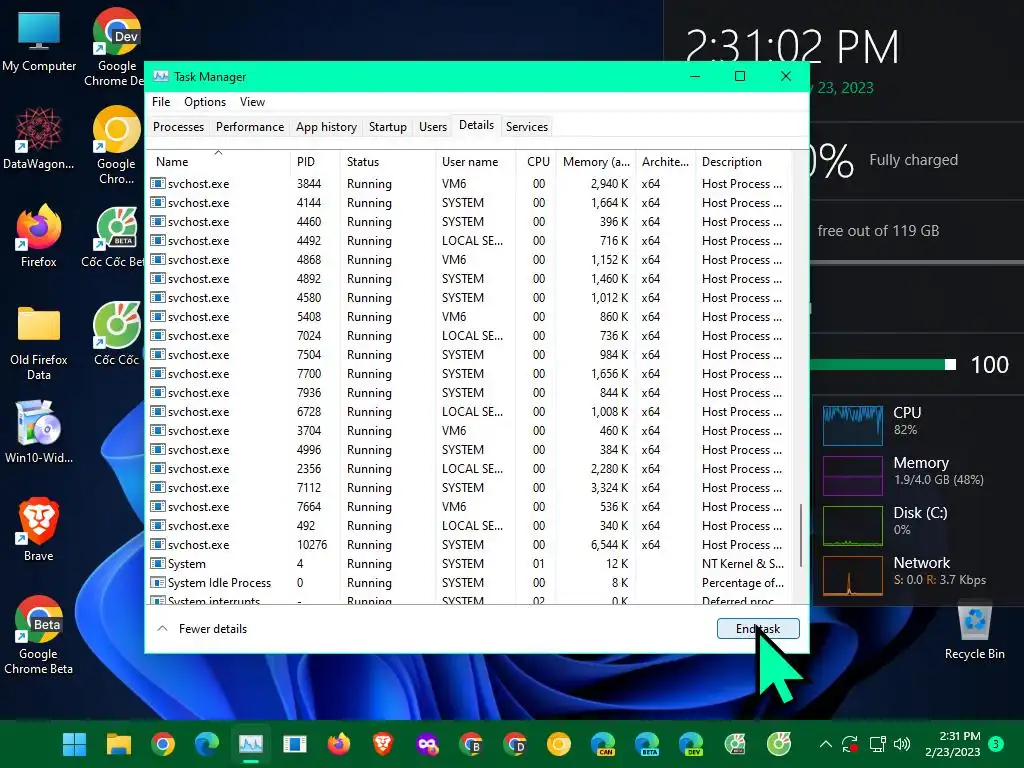The height and width of the screenshot is (768, 1024).
Task: Select the System process with PID 4
Action: pos(470,564)
